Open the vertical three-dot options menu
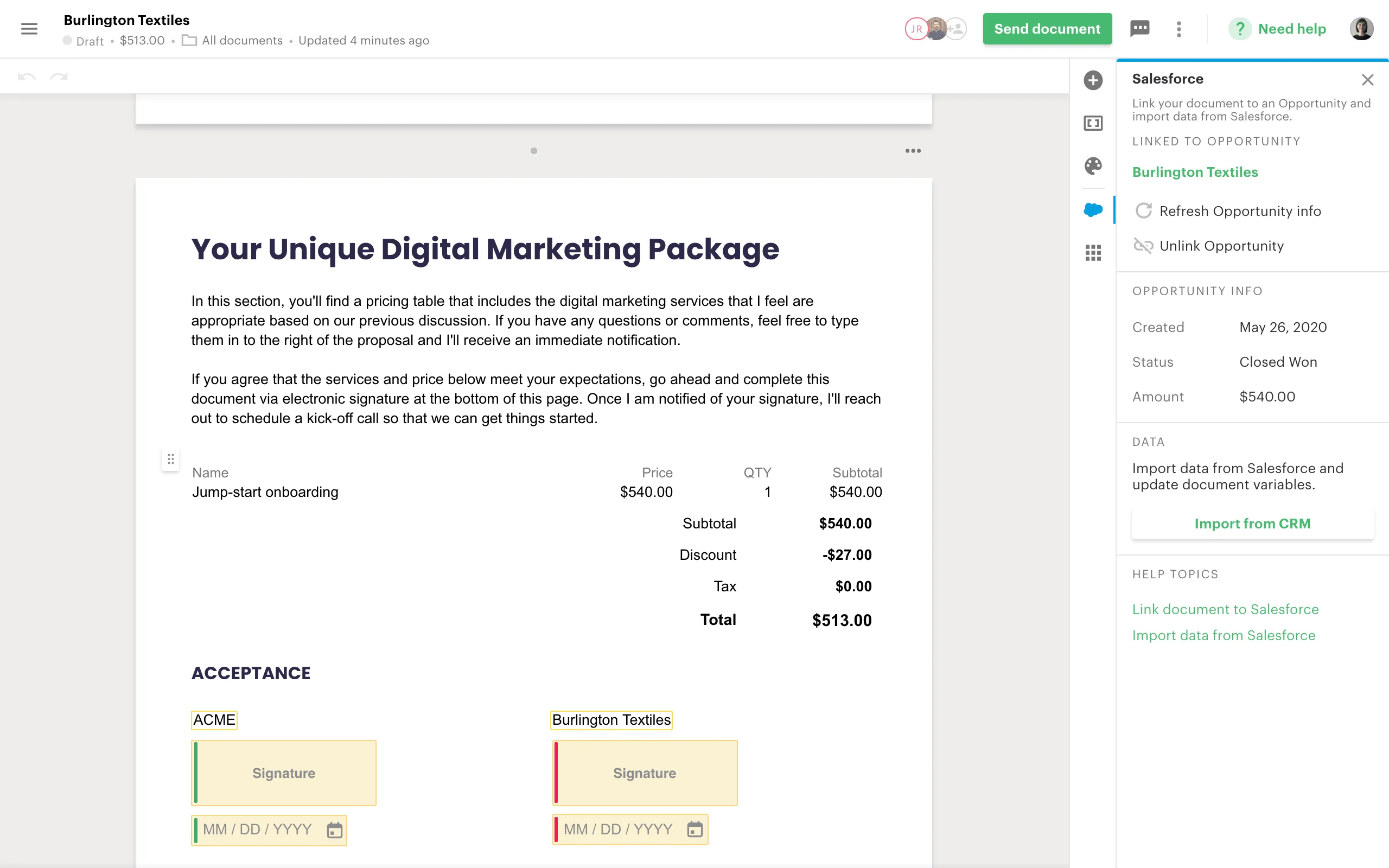The height and width of the screenshot is (868, 1389). pos(1179,29)
